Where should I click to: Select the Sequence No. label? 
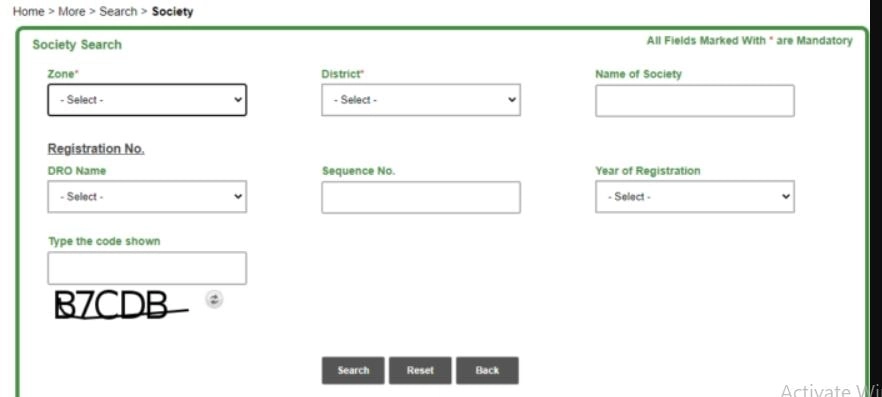pos(358,171)
